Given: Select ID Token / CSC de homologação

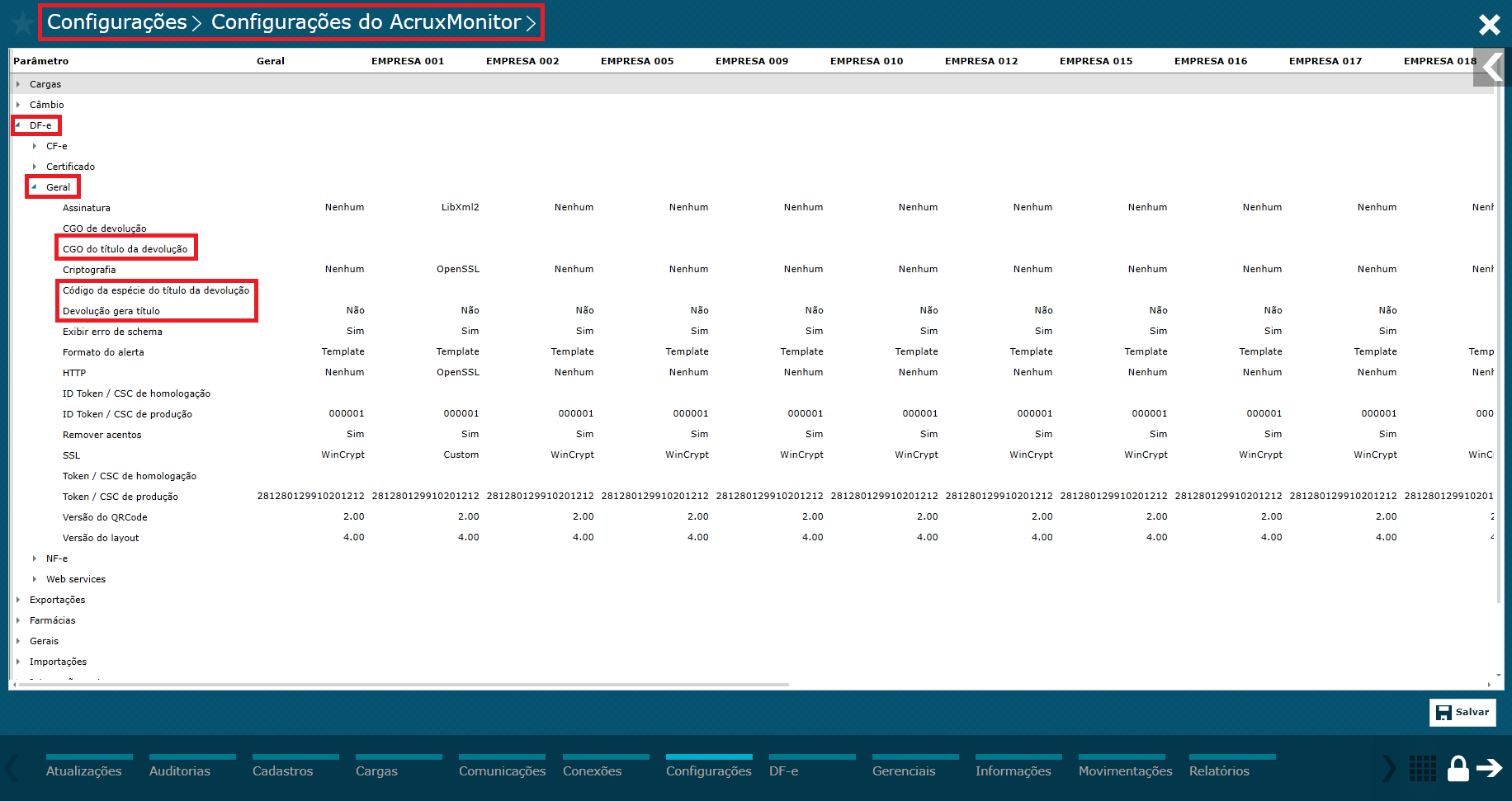Looking at the screenshot, I should coord(136,393).
